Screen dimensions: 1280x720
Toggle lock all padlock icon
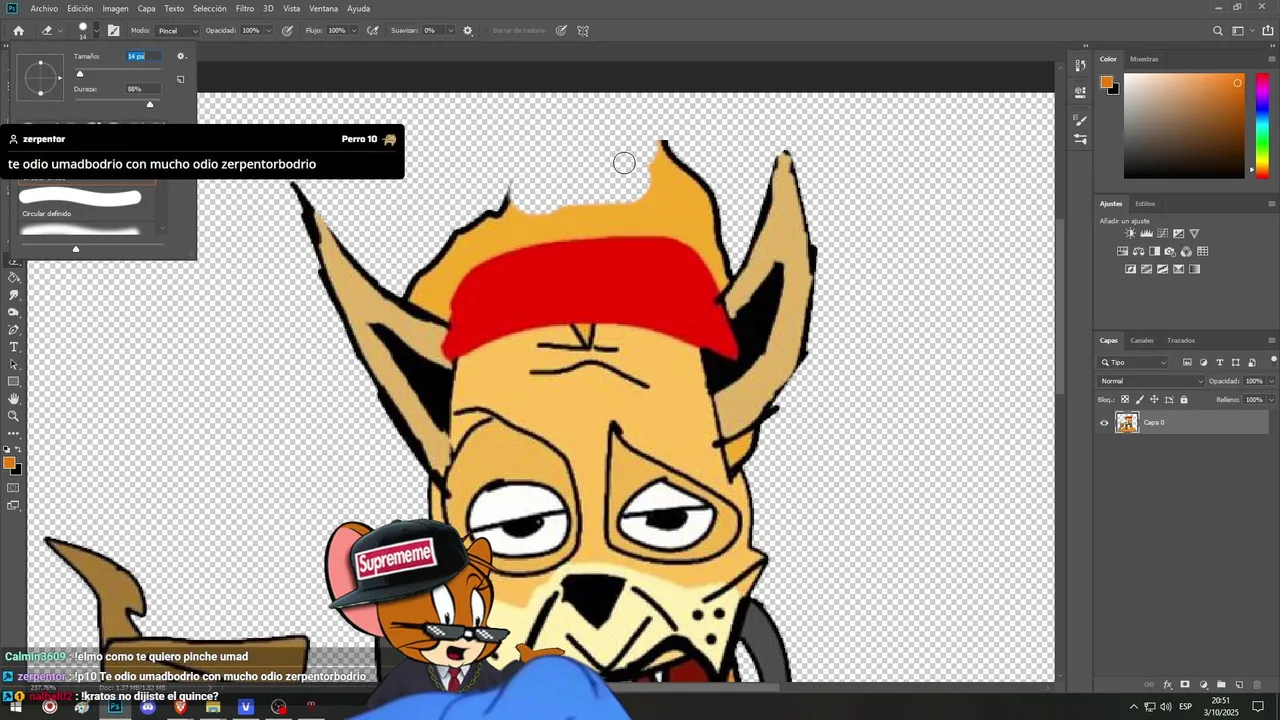coord(1184,400)
